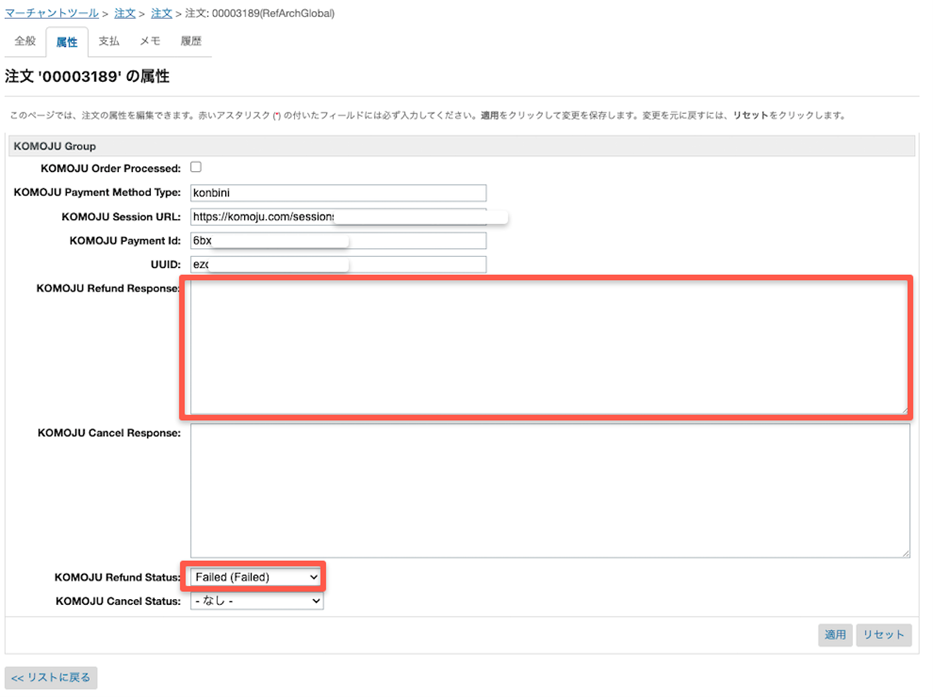
Task: Click the リセット button
Action: click(x=883, y=635)
